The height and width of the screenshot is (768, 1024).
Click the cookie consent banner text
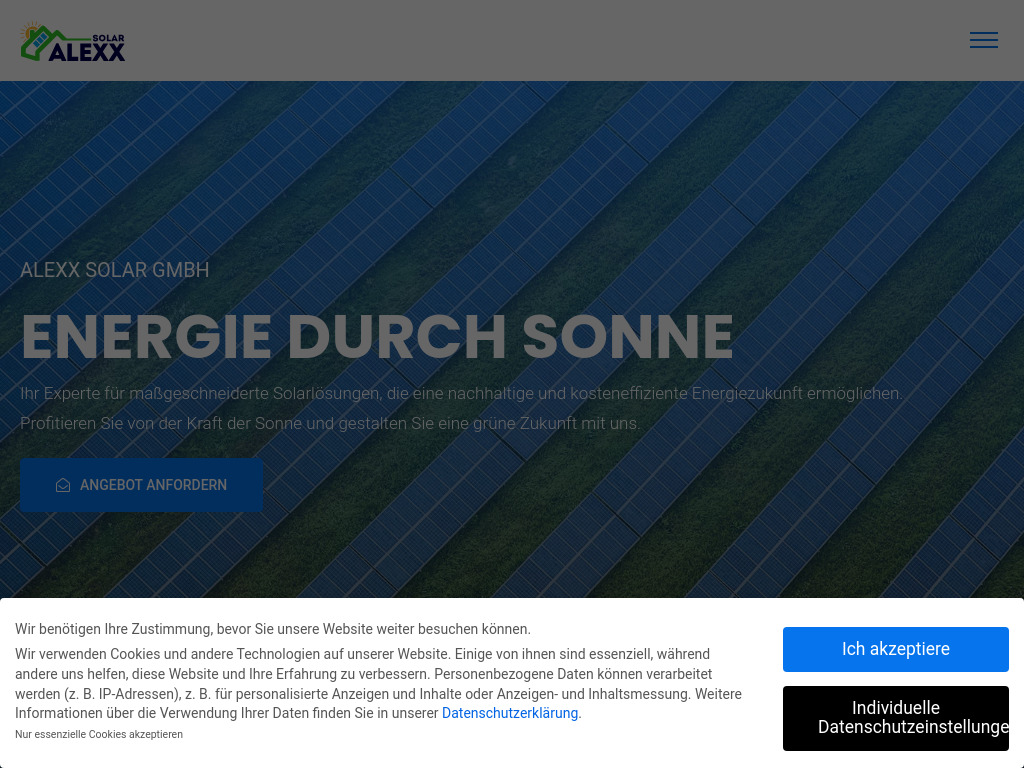380,683
